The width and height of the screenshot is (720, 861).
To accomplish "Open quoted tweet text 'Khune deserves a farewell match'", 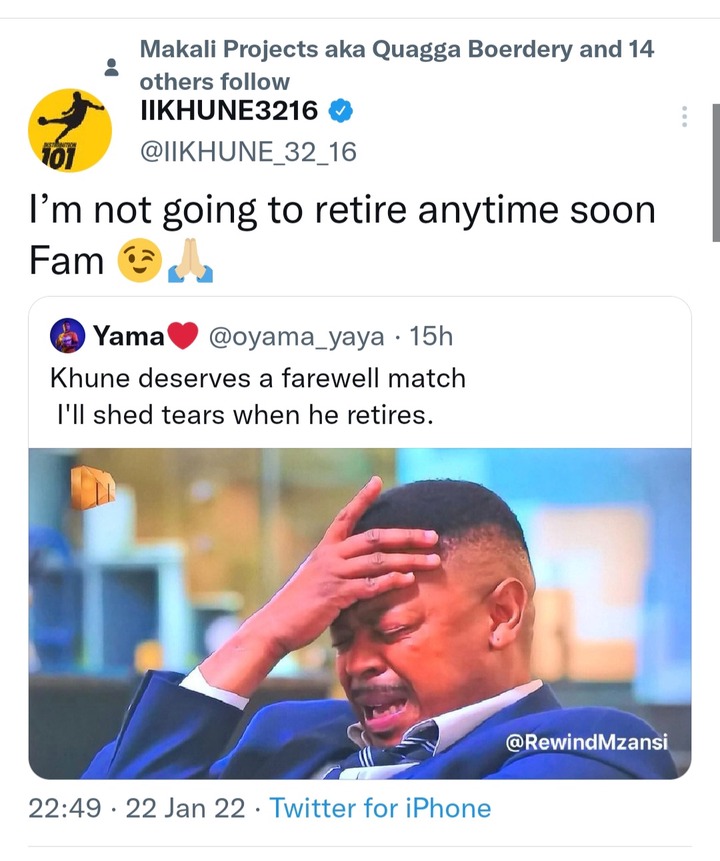I will pos(258,378).
